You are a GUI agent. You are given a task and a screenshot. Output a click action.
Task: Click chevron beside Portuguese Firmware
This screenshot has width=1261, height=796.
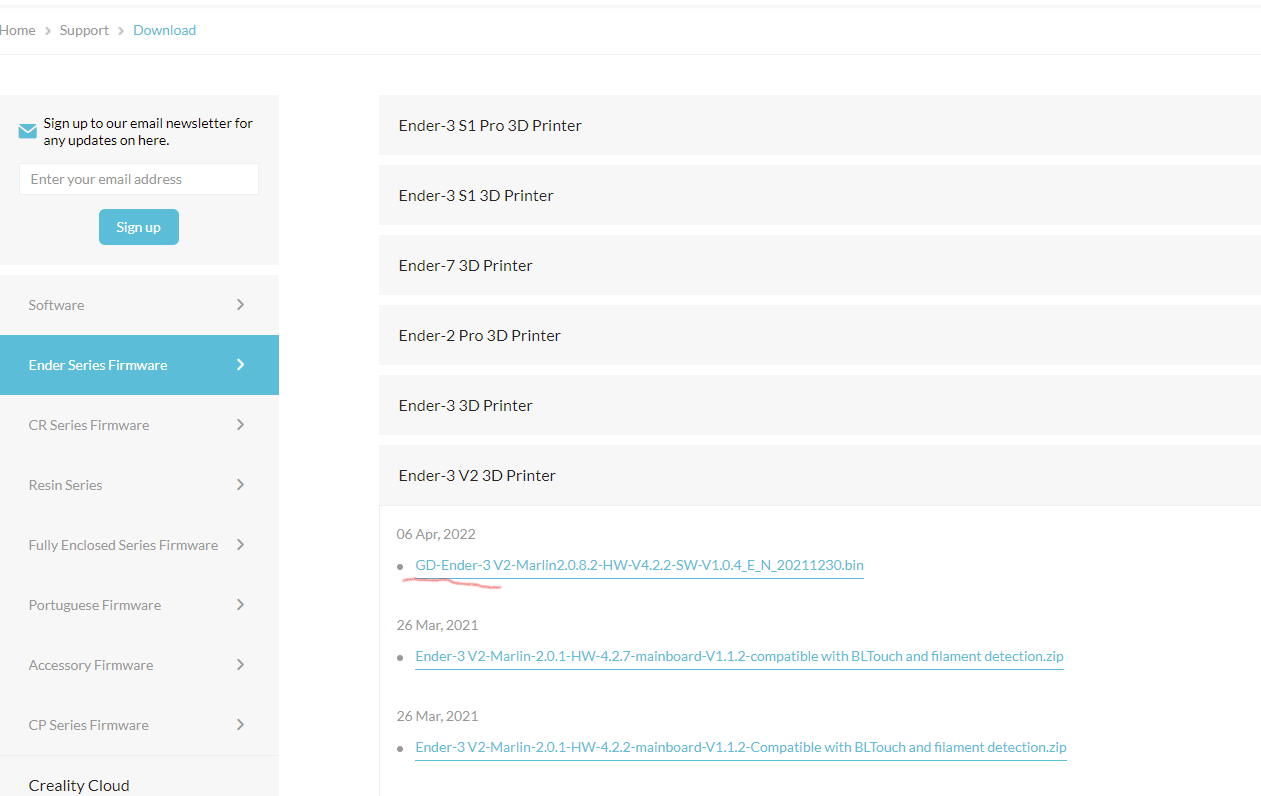coord(240,604)
